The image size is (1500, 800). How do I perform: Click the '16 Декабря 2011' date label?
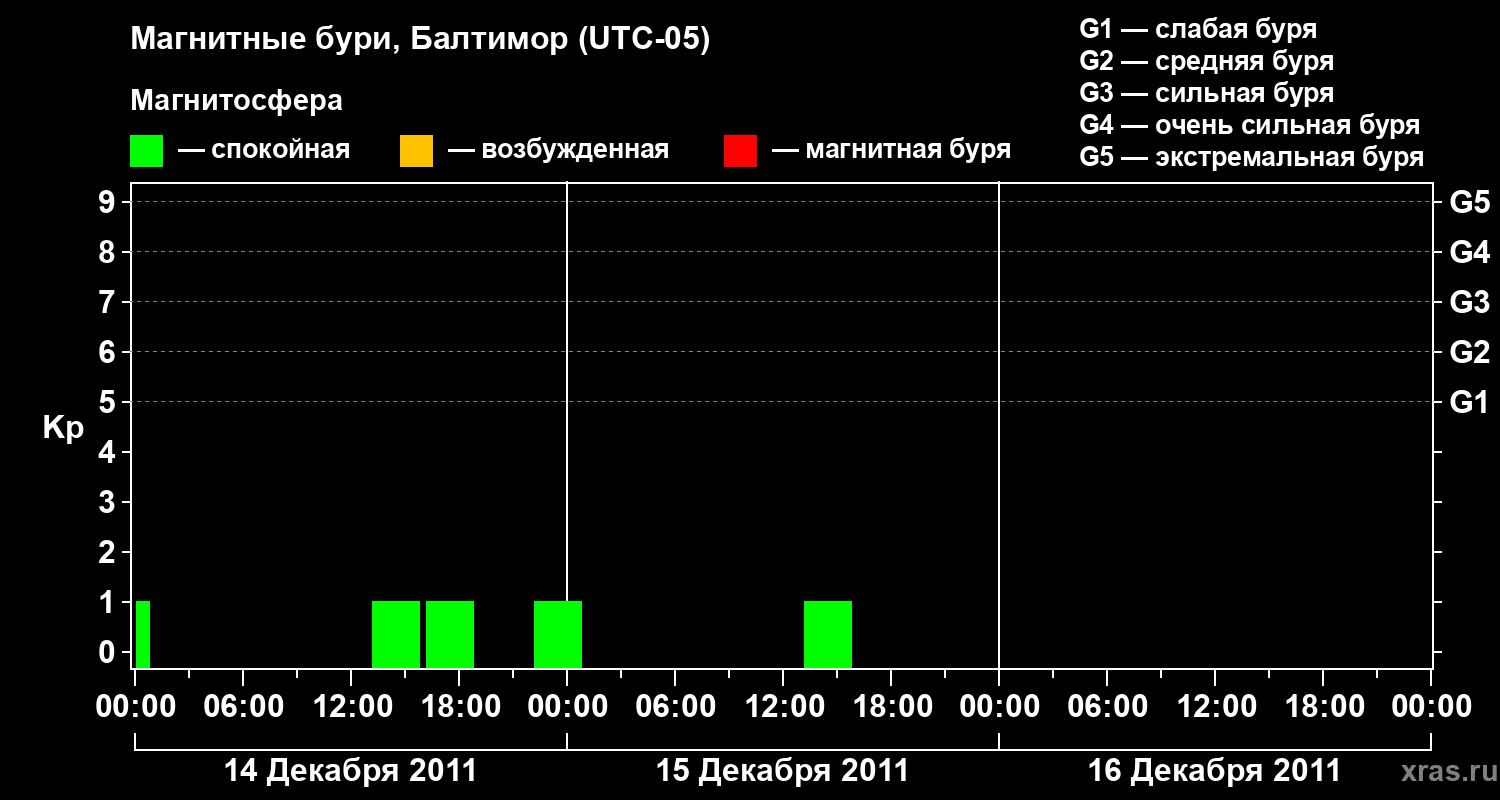[x=1214, y=771]
